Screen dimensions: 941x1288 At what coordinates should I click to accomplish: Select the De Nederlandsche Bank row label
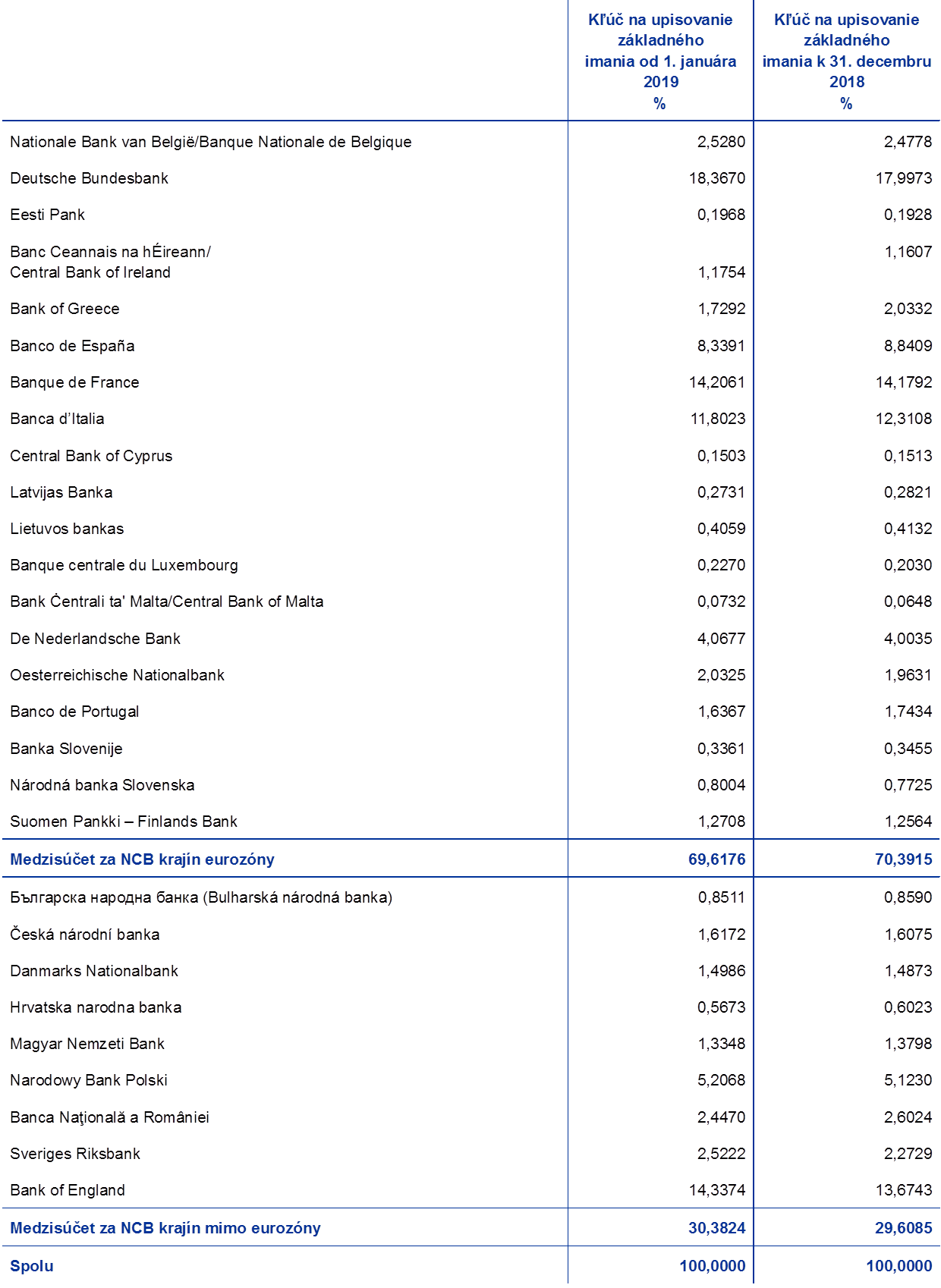pyautogui.click(x=95, y=639)
